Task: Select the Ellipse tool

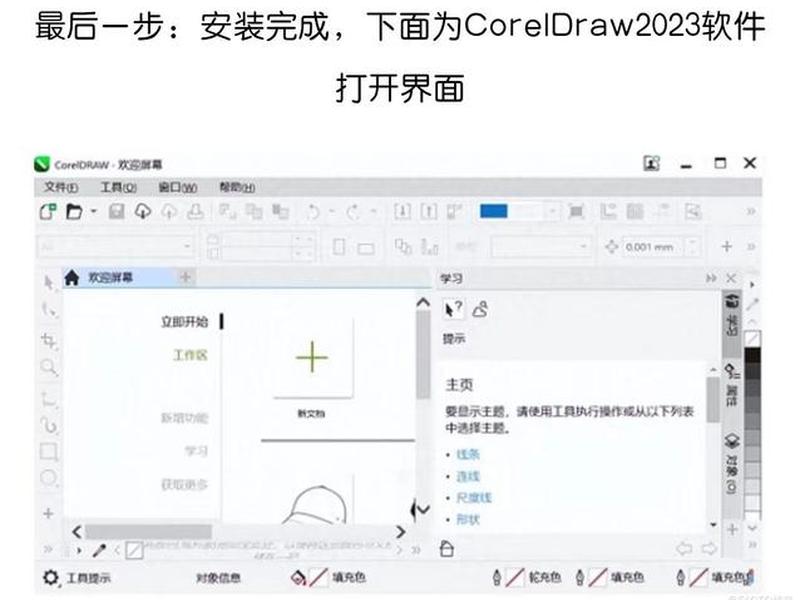Action: pyautogui.click(x=49, y=478)
